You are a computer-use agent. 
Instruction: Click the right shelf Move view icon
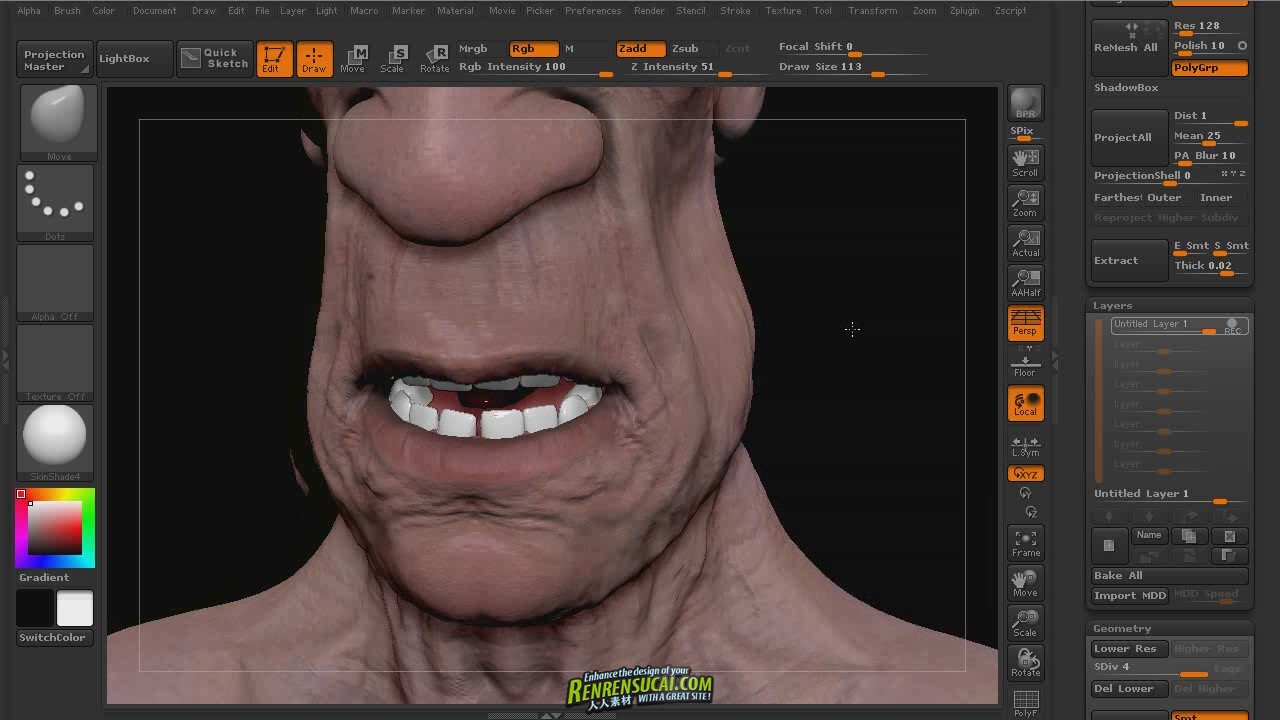tap(1025, 583)
